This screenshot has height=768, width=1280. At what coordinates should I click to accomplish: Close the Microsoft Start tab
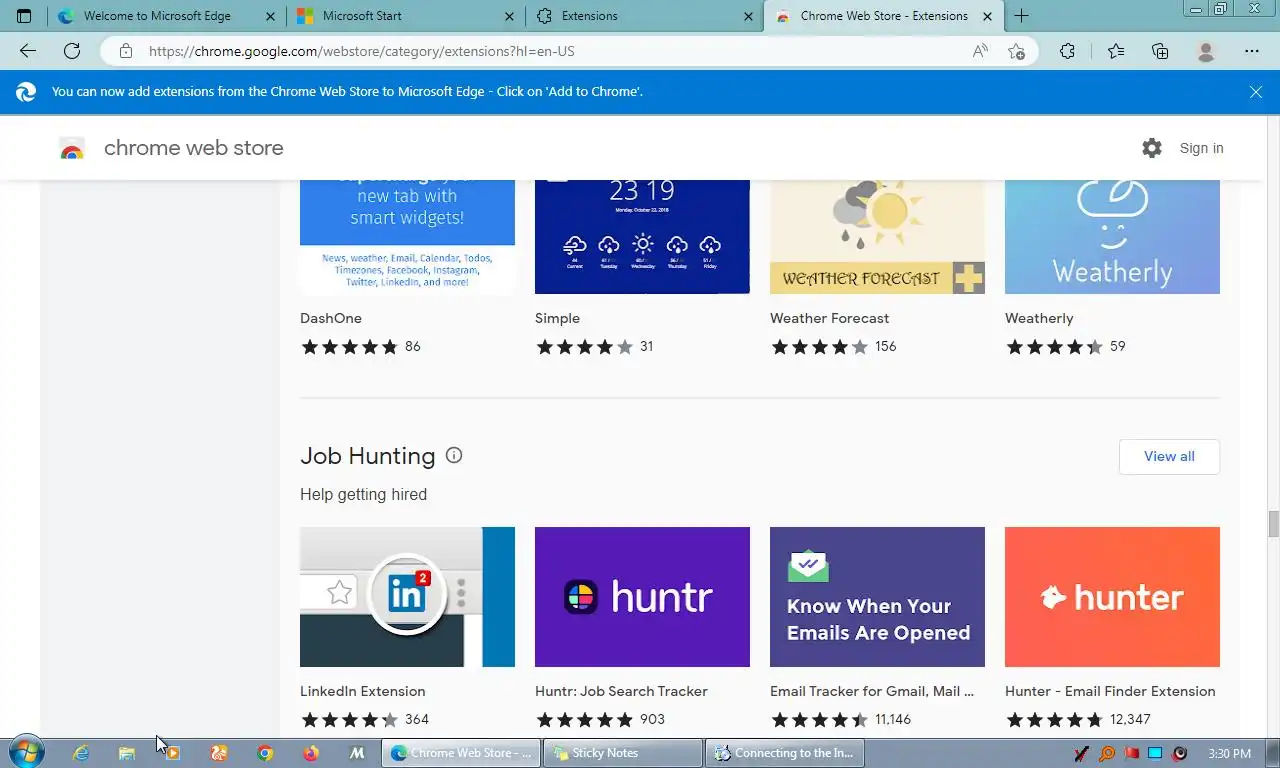pyautogui.click(x=509, y=16)
